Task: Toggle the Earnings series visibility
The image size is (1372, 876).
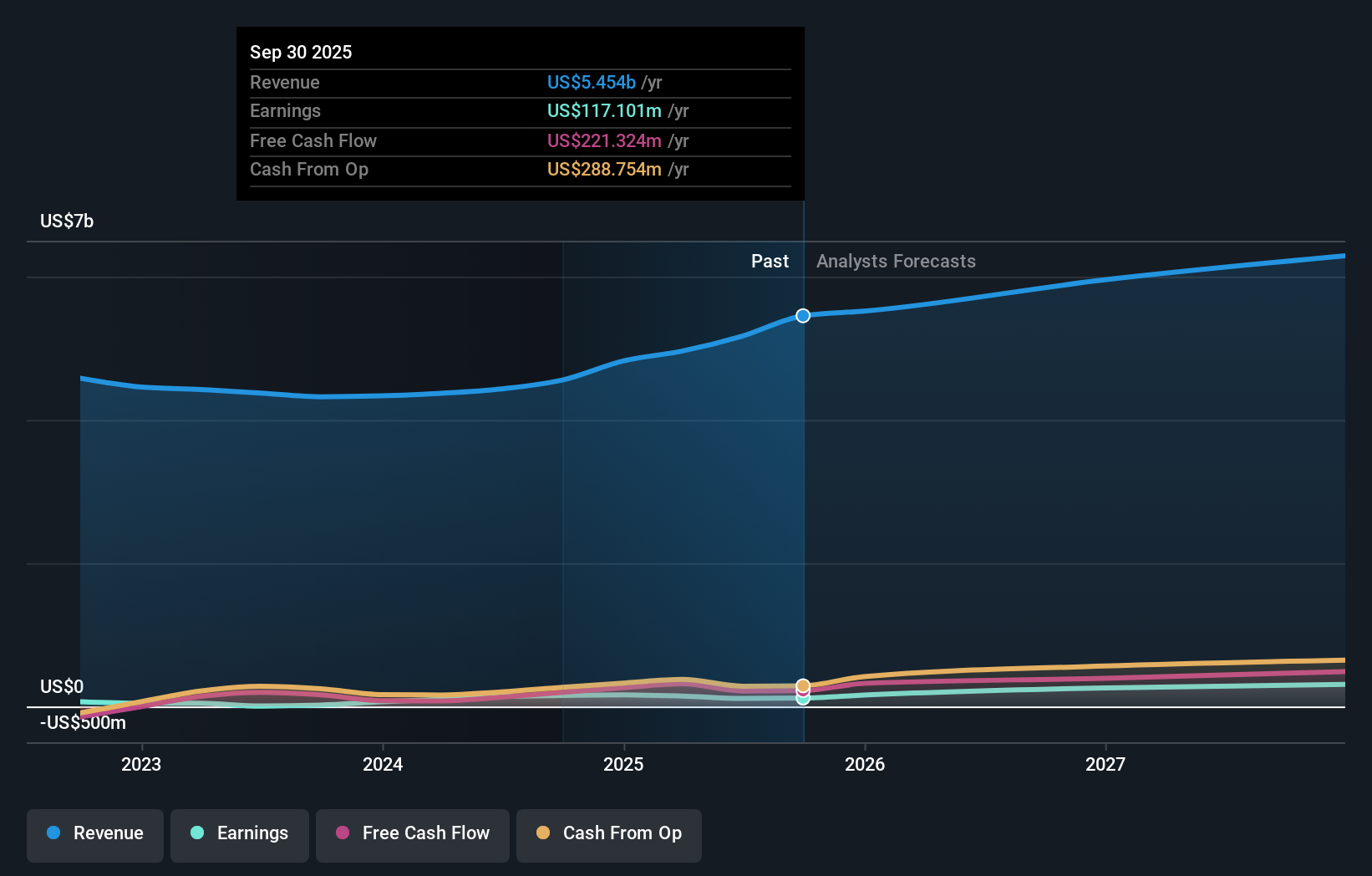Action: (x=240, y=833)
